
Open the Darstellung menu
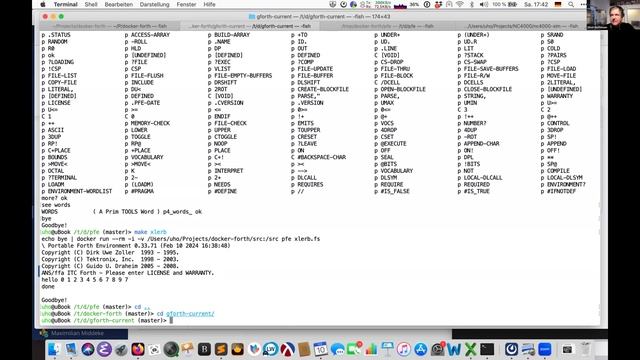[154, 4]
